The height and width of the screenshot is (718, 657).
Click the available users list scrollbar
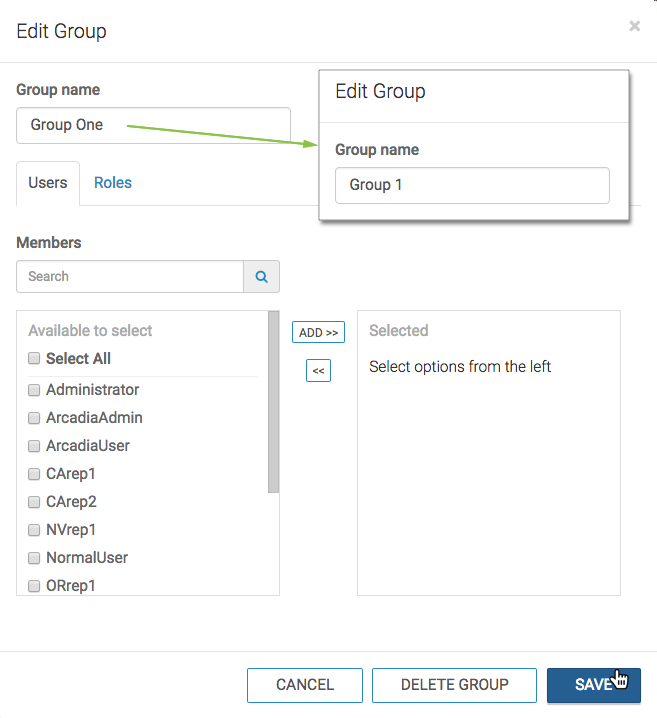click(274, 402)
